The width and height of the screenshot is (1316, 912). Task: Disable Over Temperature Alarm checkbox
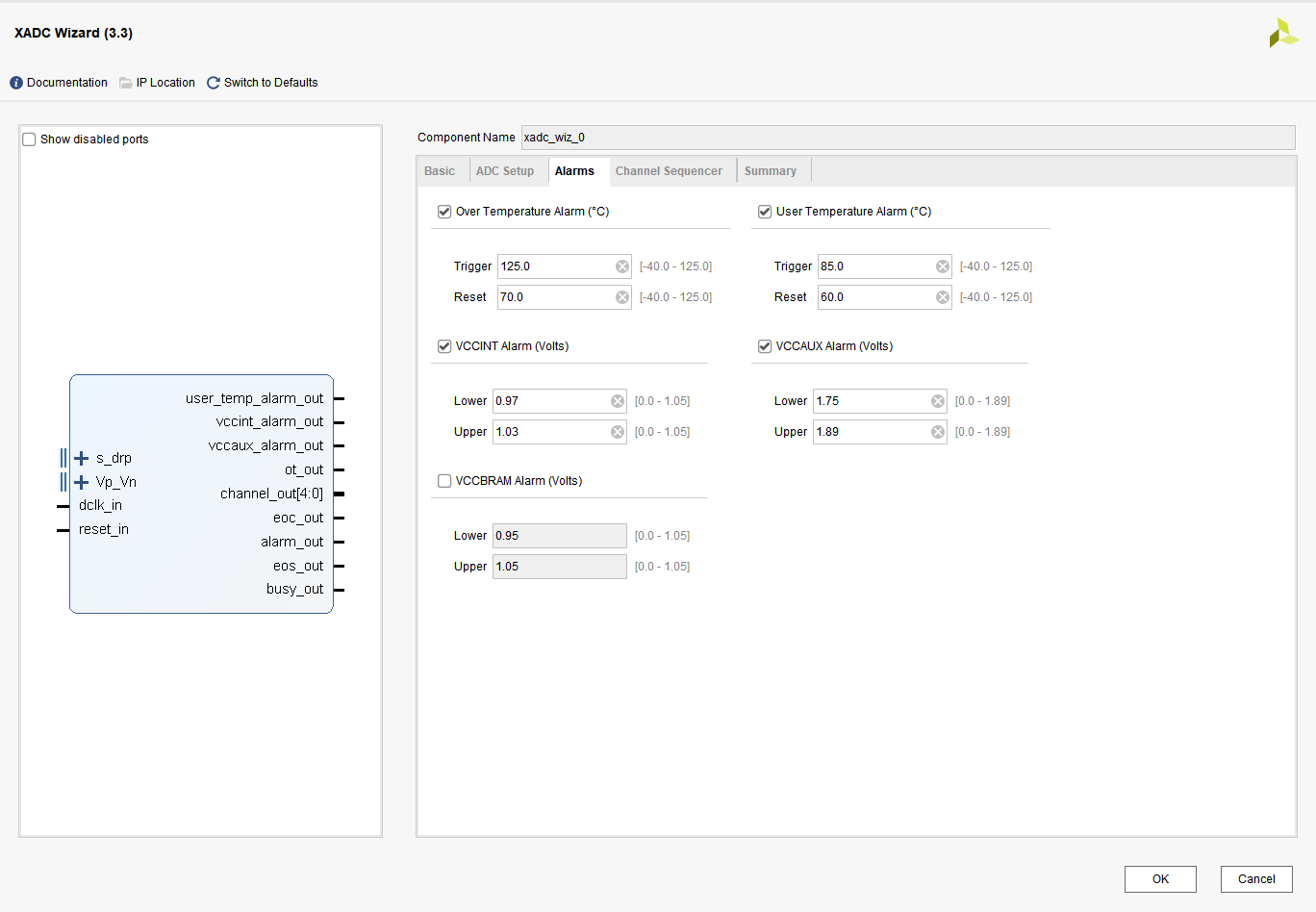point(444,212)
